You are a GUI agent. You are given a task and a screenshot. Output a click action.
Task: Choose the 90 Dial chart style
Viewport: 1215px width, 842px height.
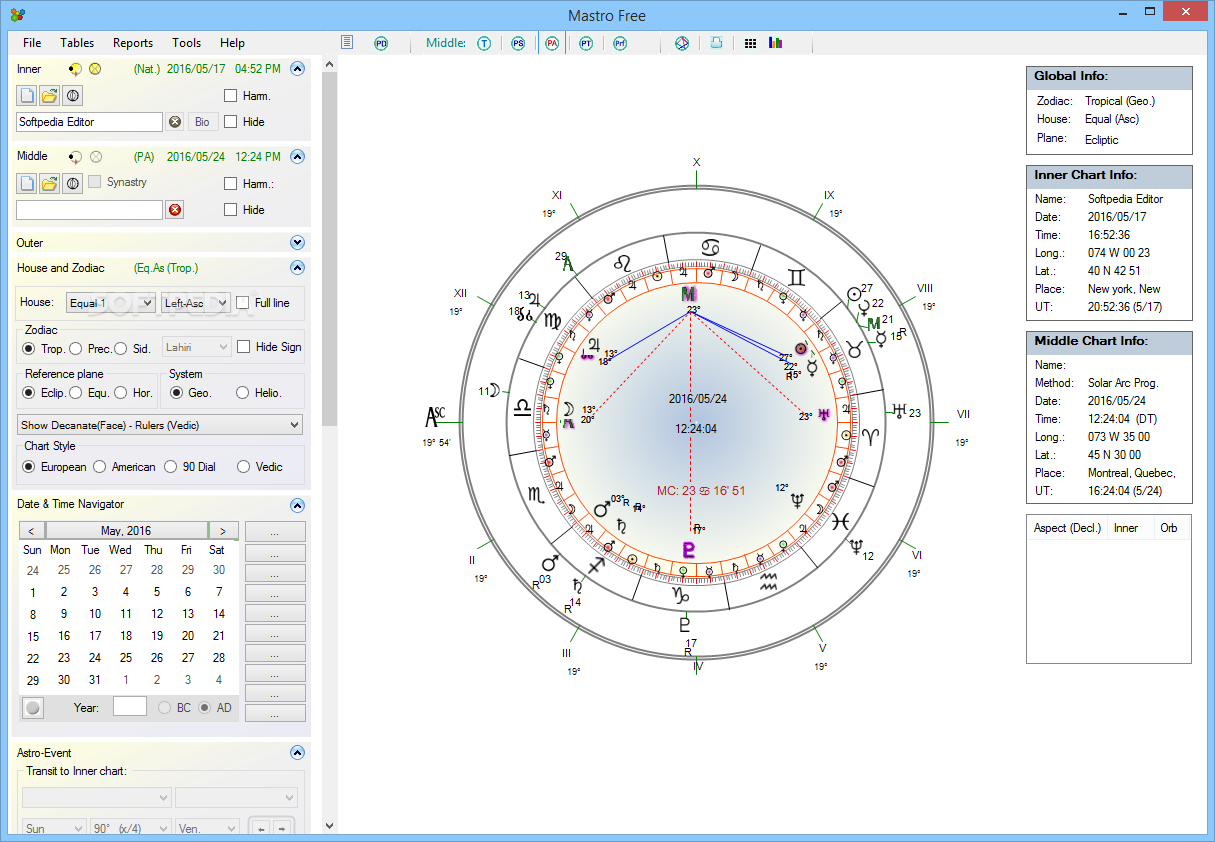[171, 467]
